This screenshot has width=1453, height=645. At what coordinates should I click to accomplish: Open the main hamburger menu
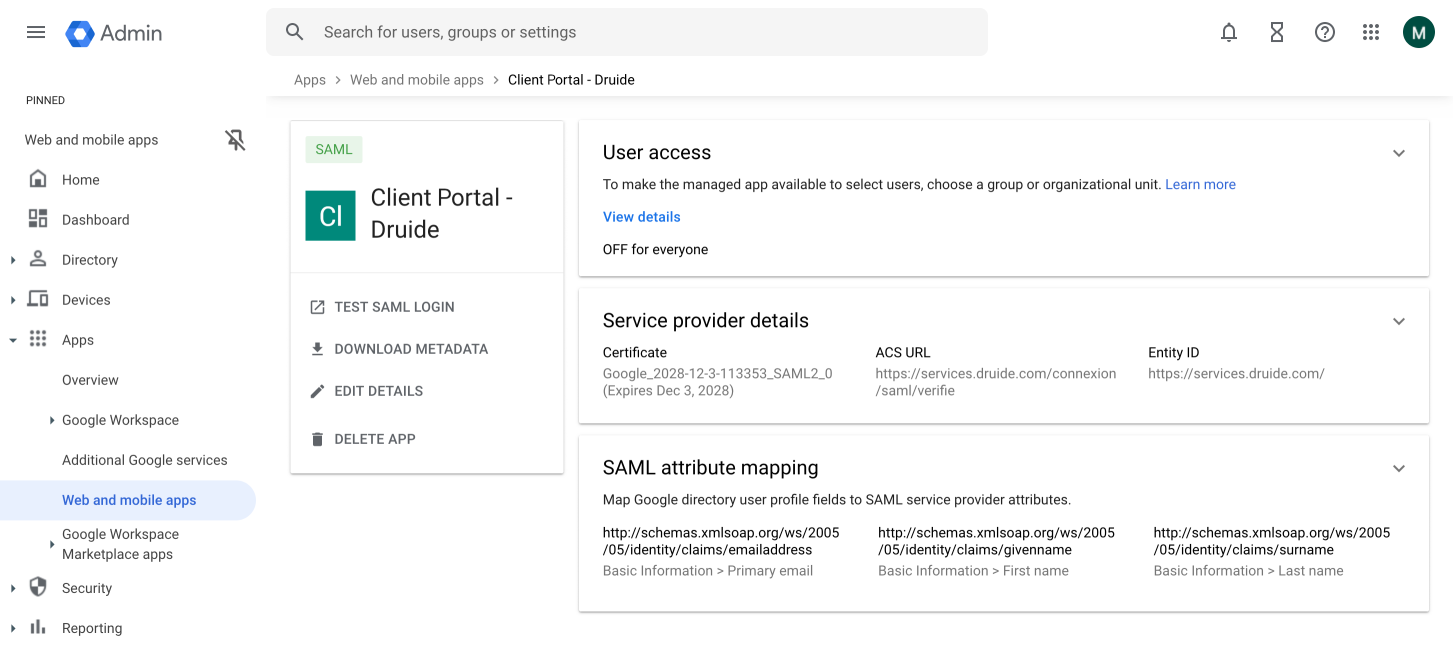36,32
